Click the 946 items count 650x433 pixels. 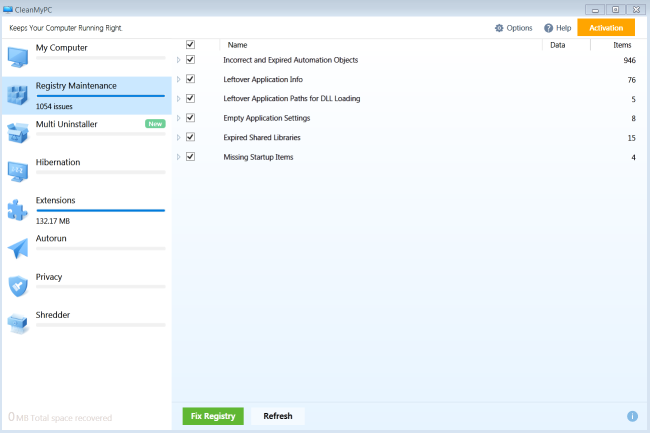[x=629, y=60]
